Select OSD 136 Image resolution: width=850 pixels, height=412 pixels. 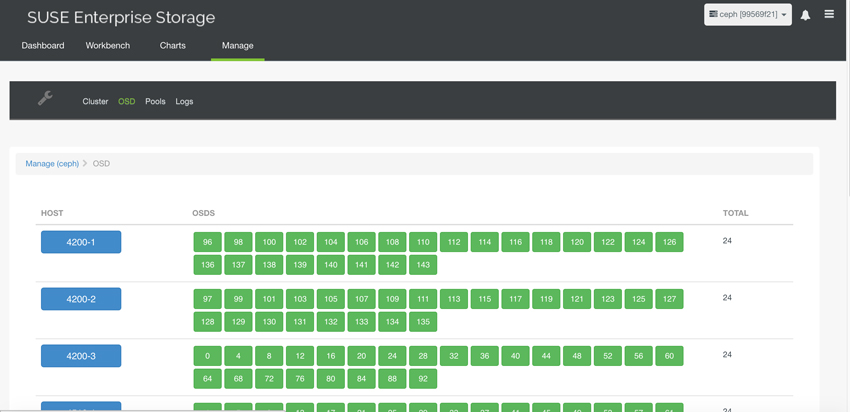(x=208, y=265)
